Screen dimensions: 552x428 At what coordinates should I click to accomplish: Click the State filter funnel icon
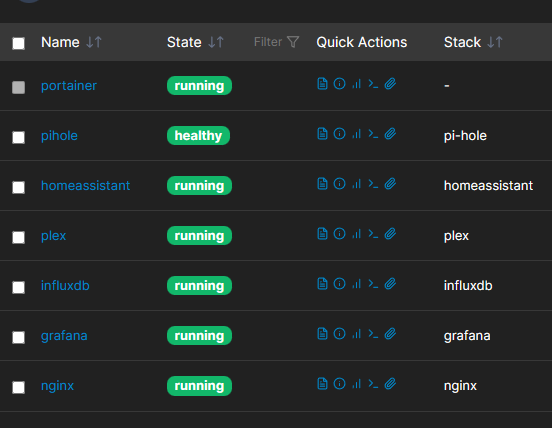tap(293, 42)
